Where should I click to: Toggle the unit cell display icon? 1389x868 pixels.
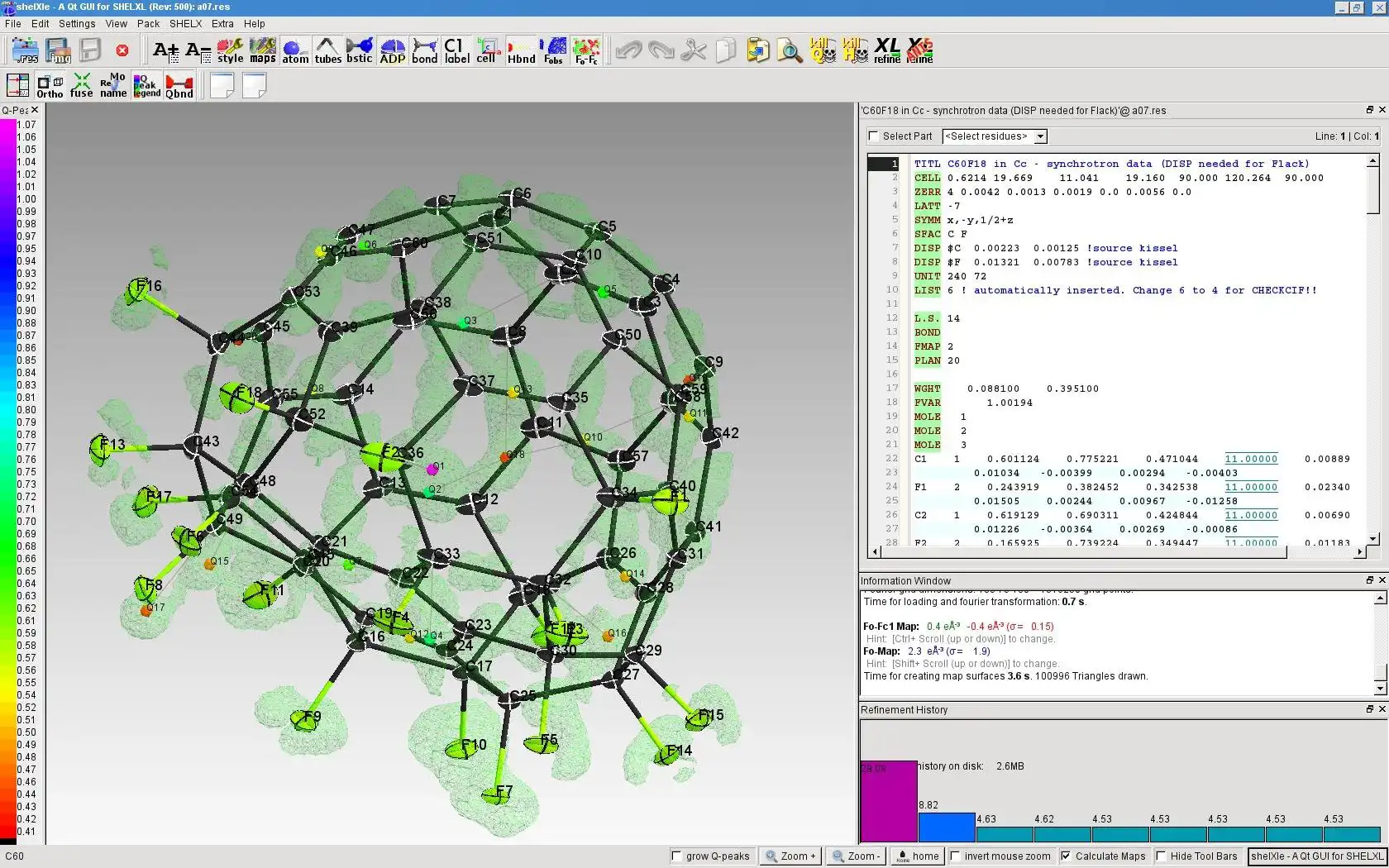(486, 50)
